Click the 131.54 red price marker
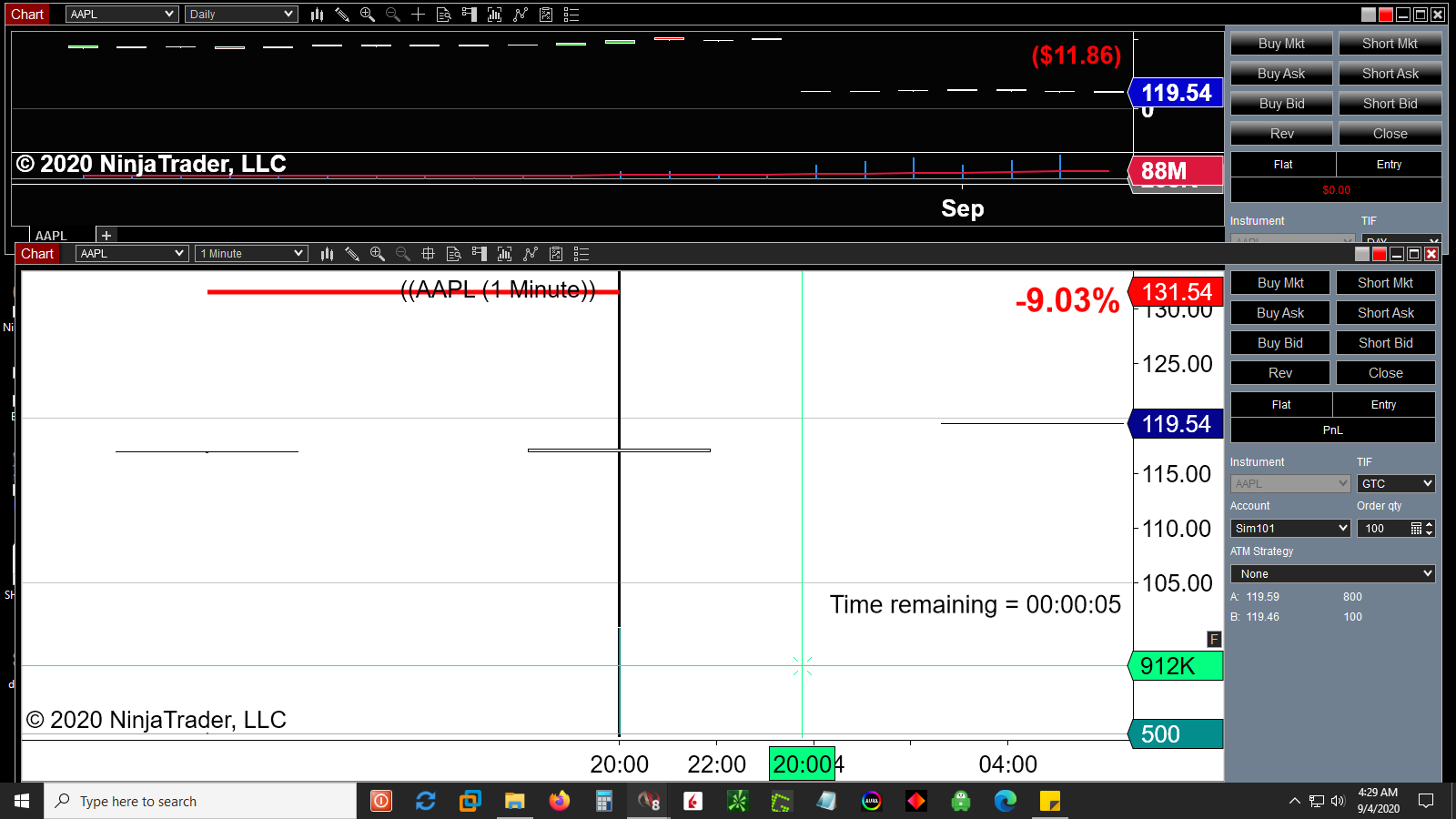Image resolution: width=1456 pixels, height=819 pixels. 1176,292
